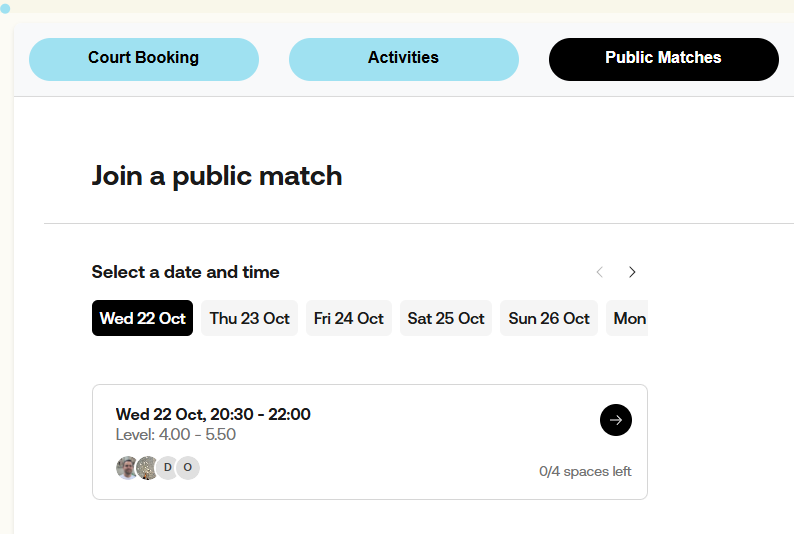Switch to the Court Booking tab

143,58
